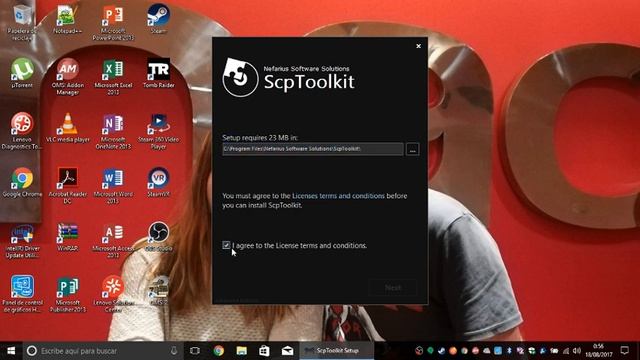Launch WinRAR desktop shortcut

click(x=67, y=237)
